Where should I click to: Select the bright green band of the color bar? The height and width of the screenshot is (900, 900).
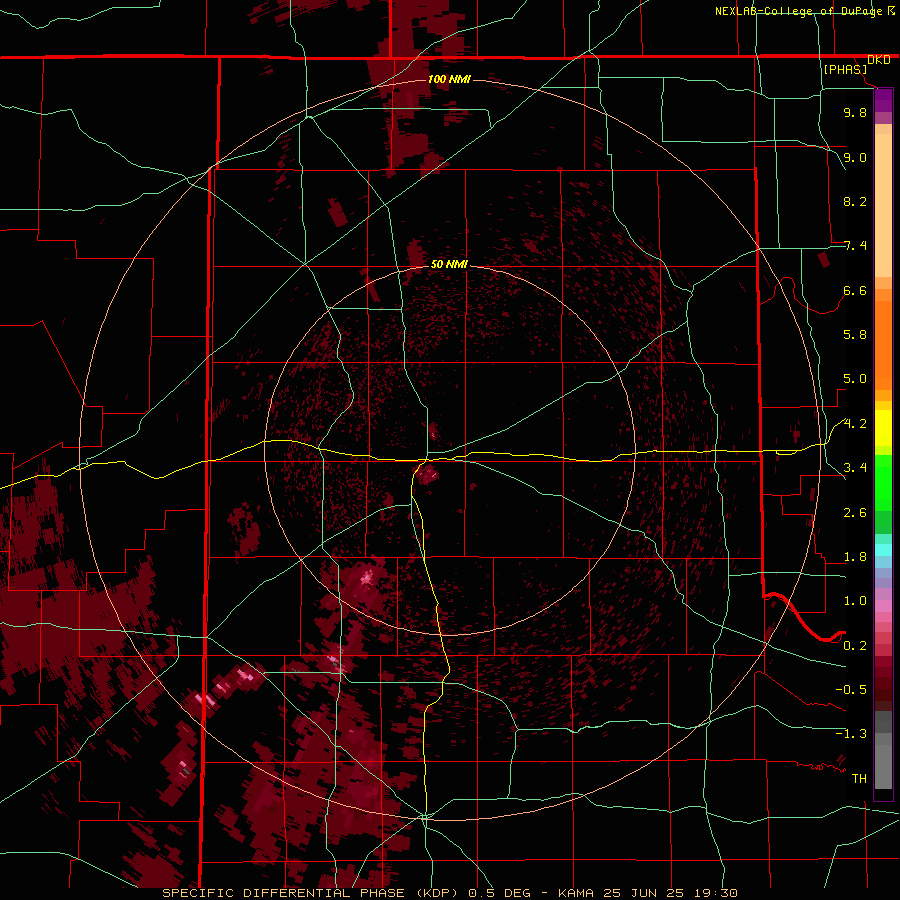pos(883,483)
